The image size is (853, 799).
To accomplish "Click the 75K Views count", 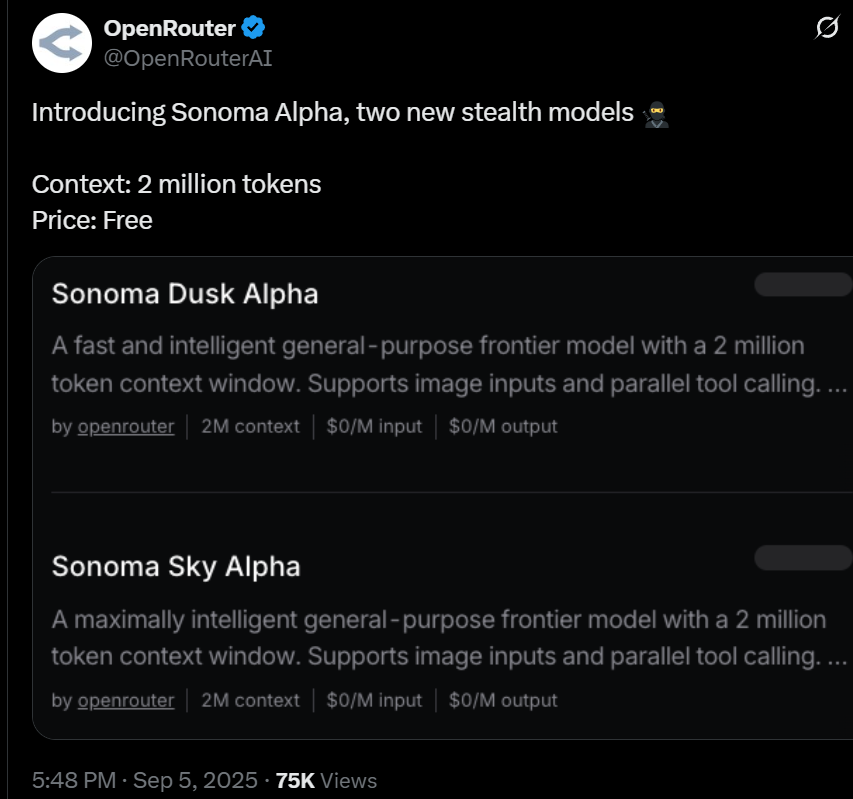I will pyautogui.click(x=325, y=780).
